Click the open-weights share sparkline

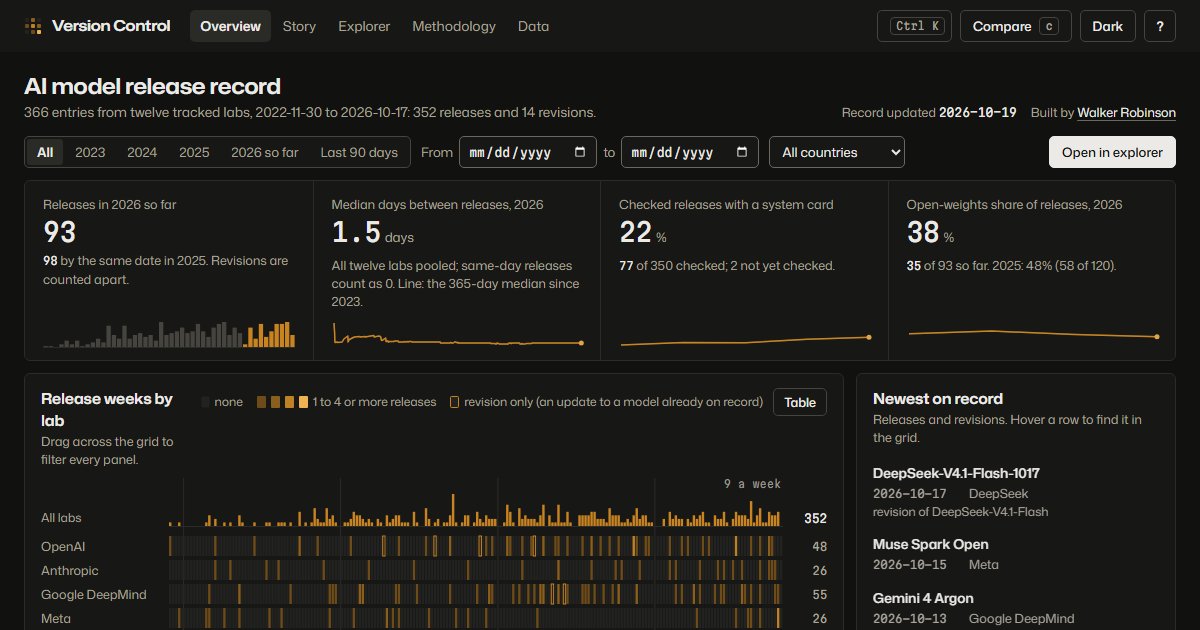point(1033,334)
